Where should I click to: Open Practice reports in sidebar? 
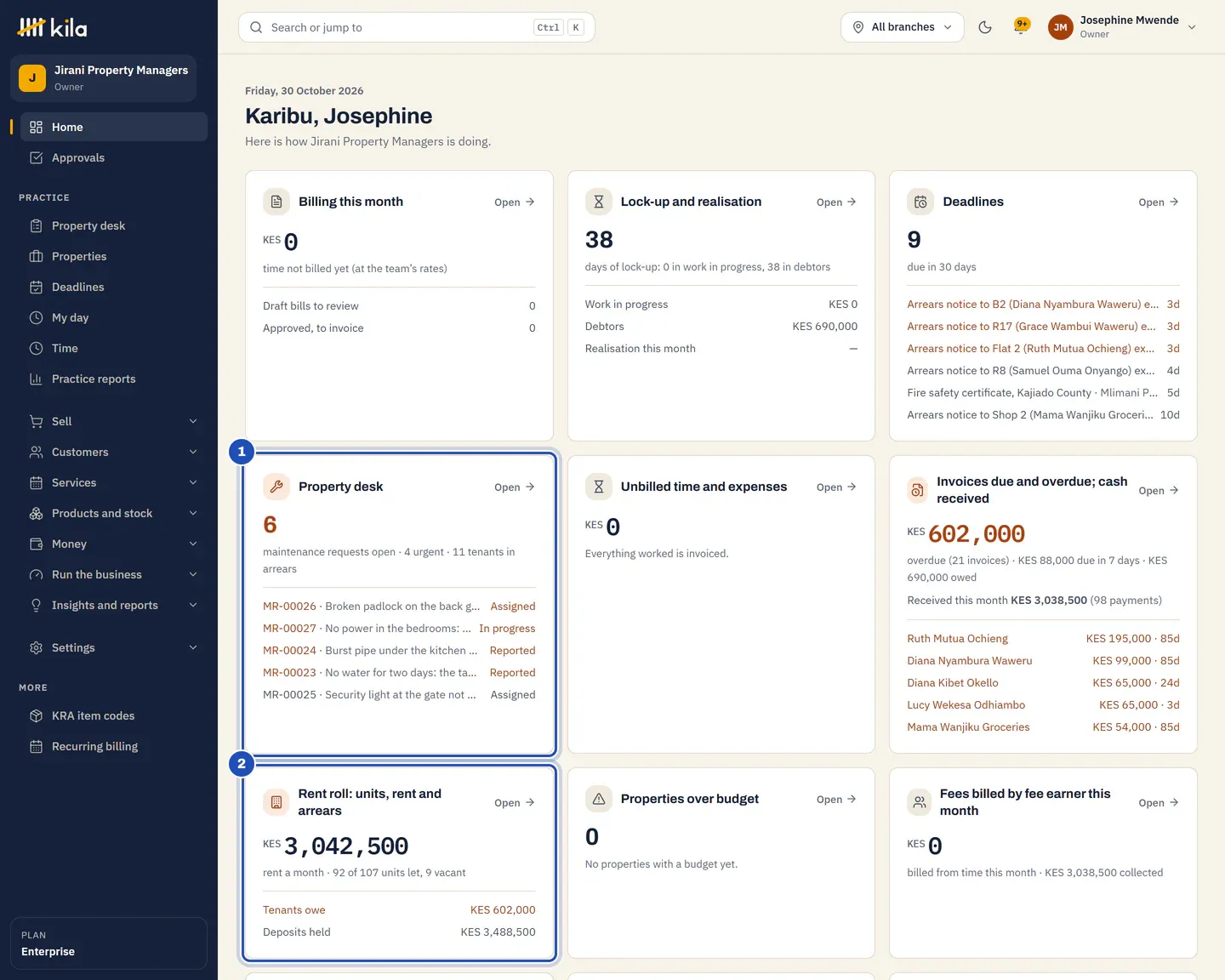point(113,379)
